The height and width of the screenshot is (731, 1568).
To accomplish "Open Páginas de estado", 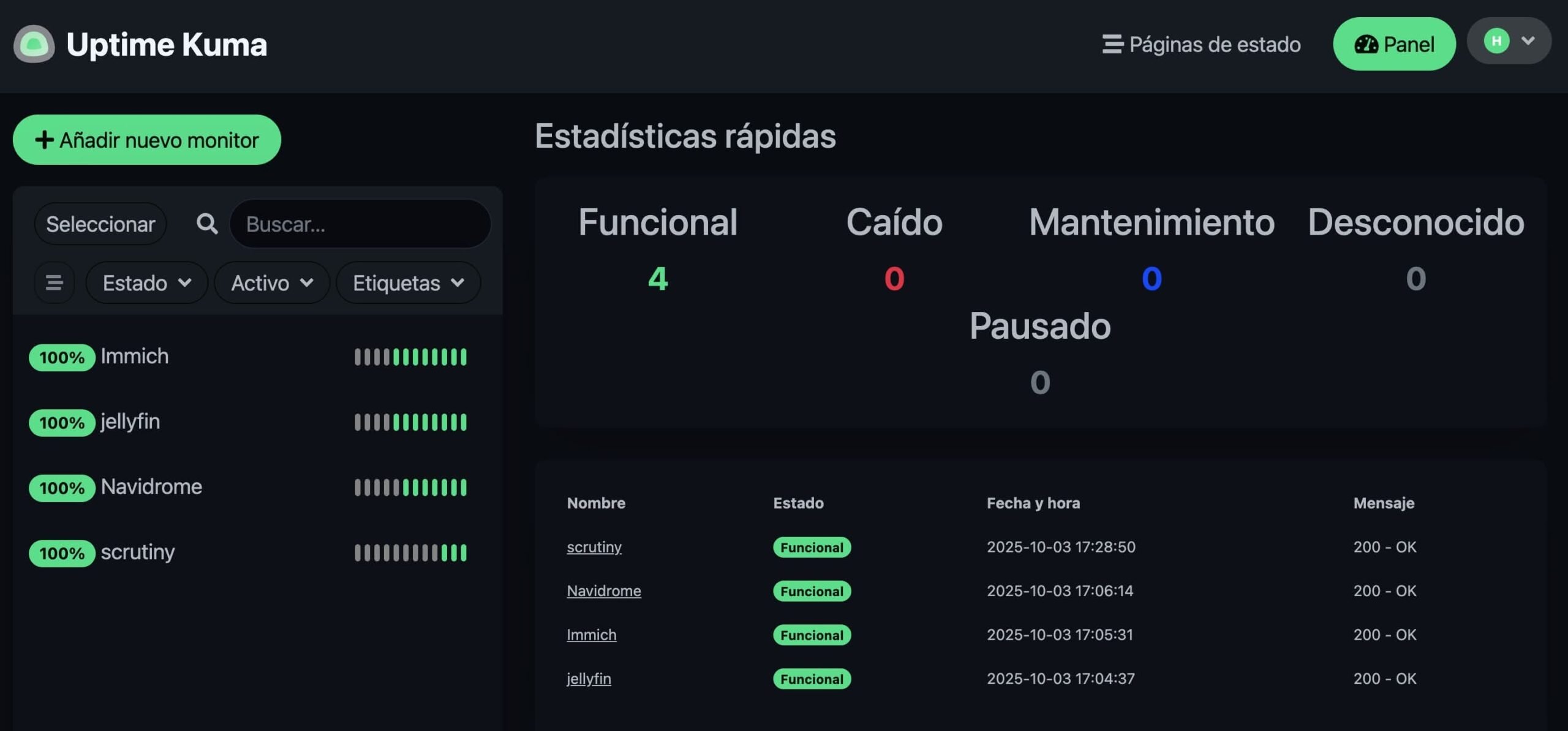I will pyautogui.click(x=1201, y=44).
